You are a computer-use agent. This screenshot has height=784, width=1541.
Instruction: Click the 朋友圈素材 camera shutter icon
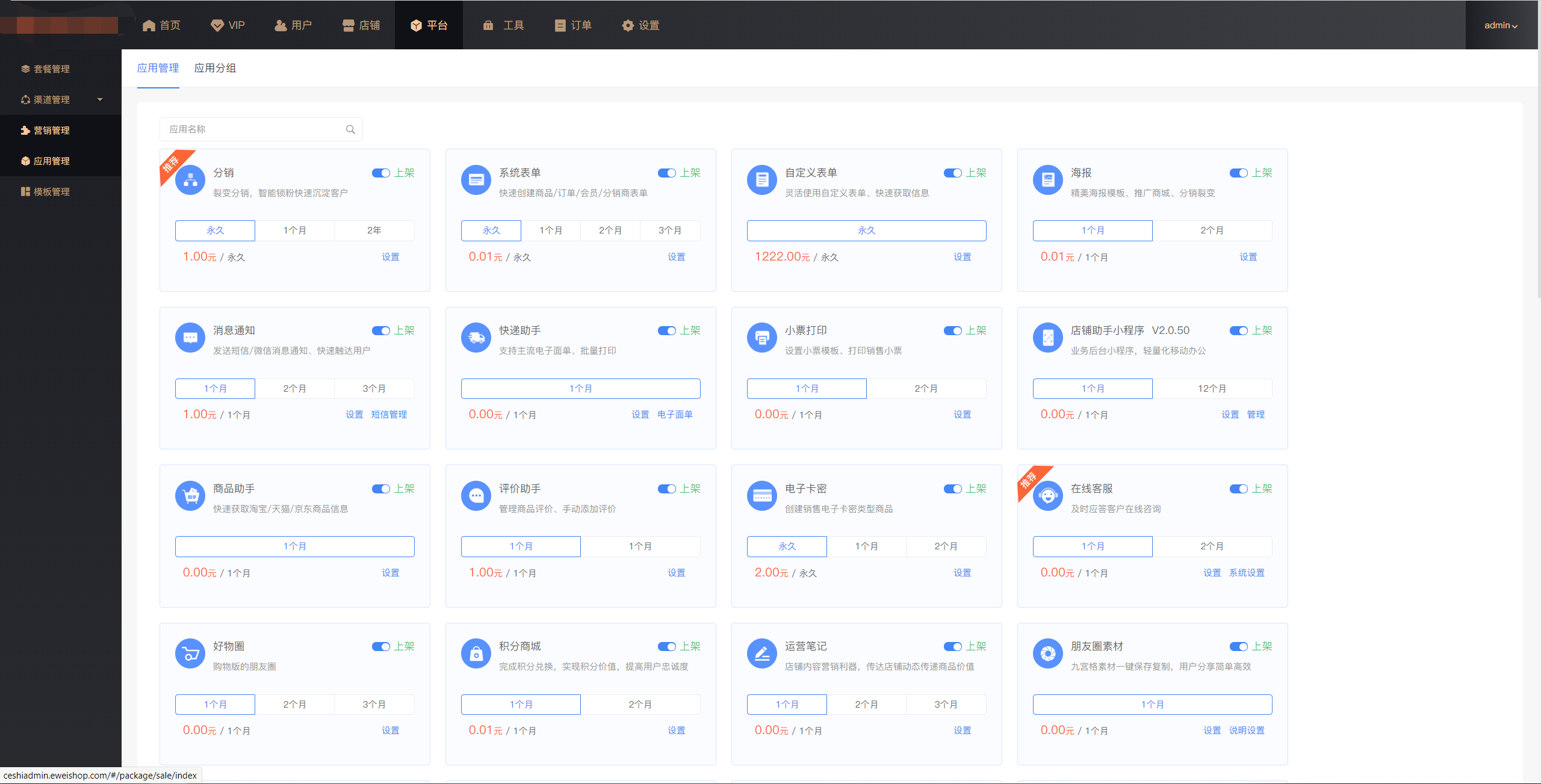(x=1048, y=653)
